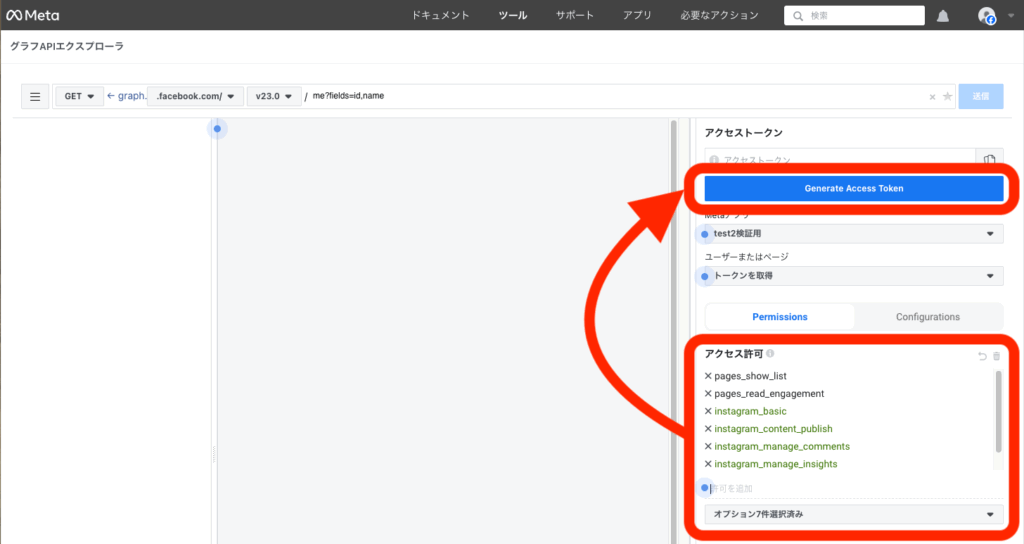Click the graph. back arrow link
The width and height of the screenshot is (1024, 544).
point(126,96)
